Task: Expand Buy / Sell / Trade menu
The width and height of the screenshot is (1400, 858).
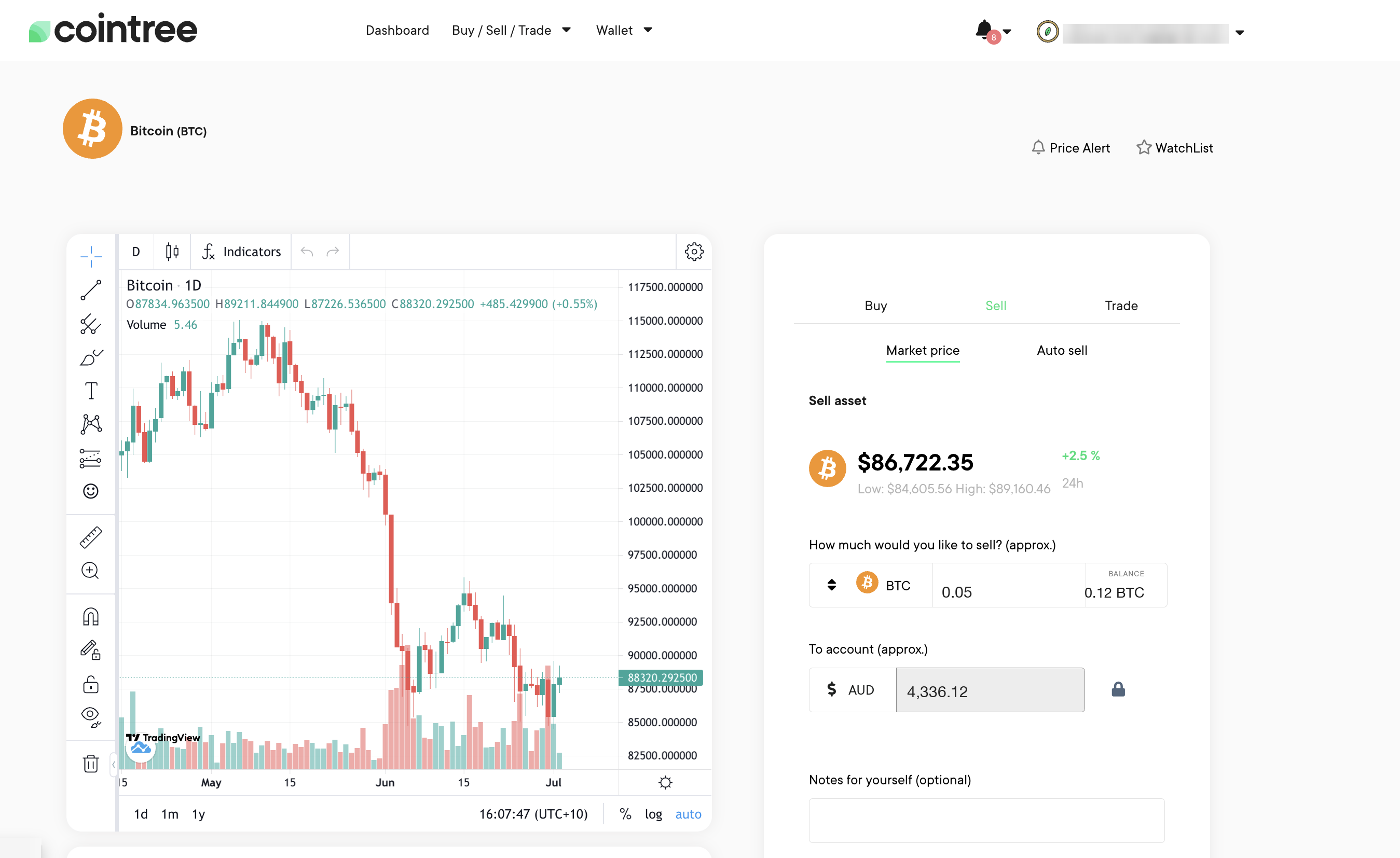Action: click(x=511, y=30)
